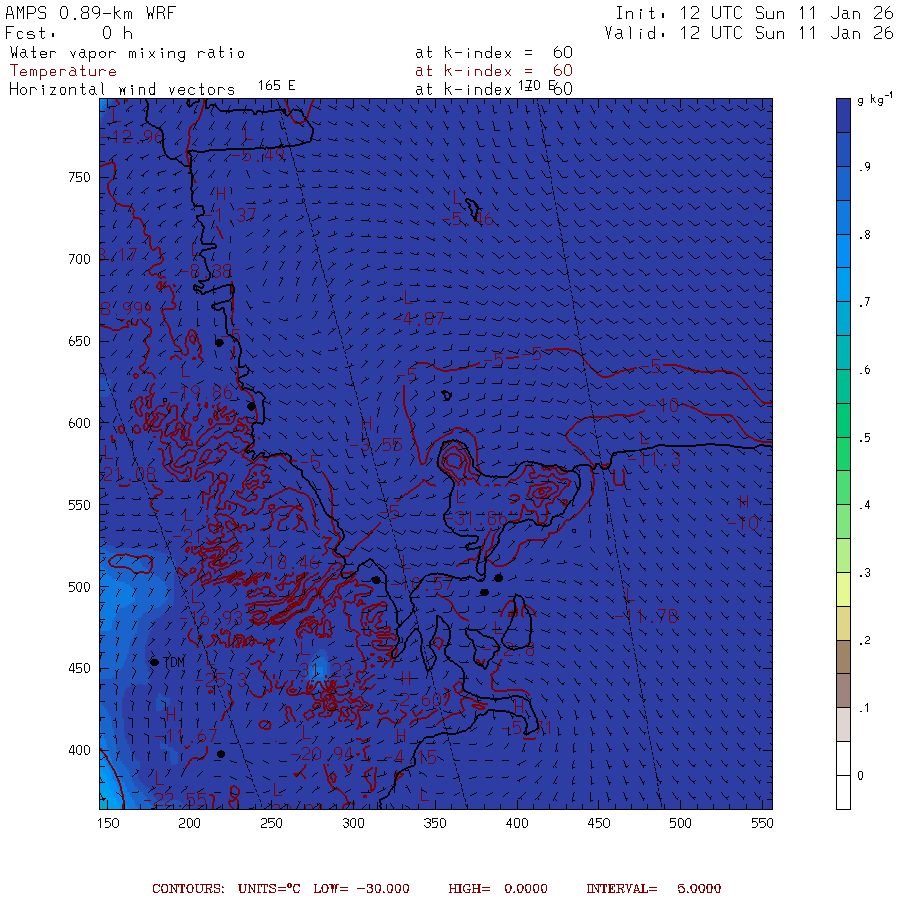Click the '.7' color scale value

click(x=864, y=302)
